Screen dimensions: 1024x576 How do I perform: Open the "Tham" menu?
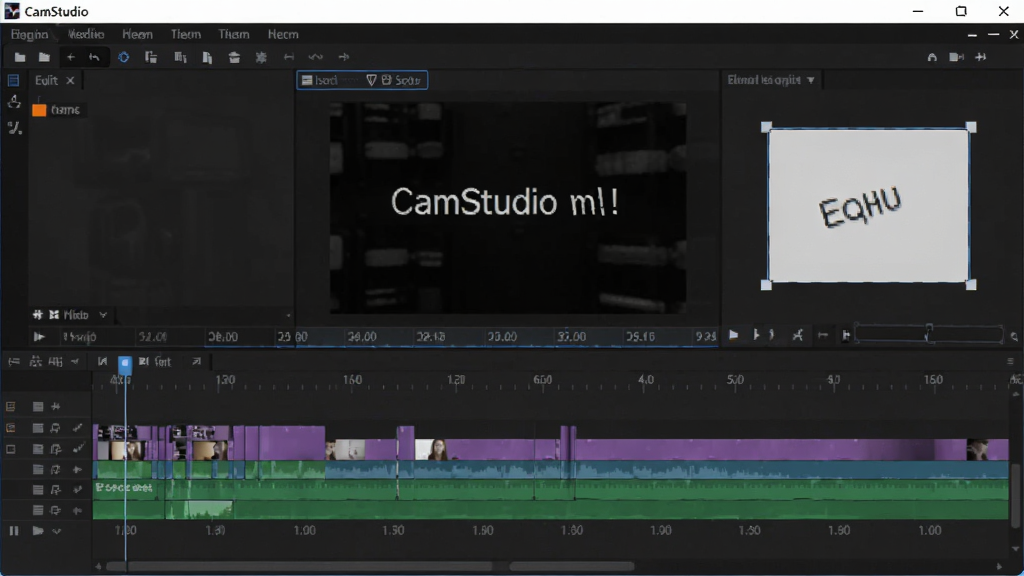point(234,34)
